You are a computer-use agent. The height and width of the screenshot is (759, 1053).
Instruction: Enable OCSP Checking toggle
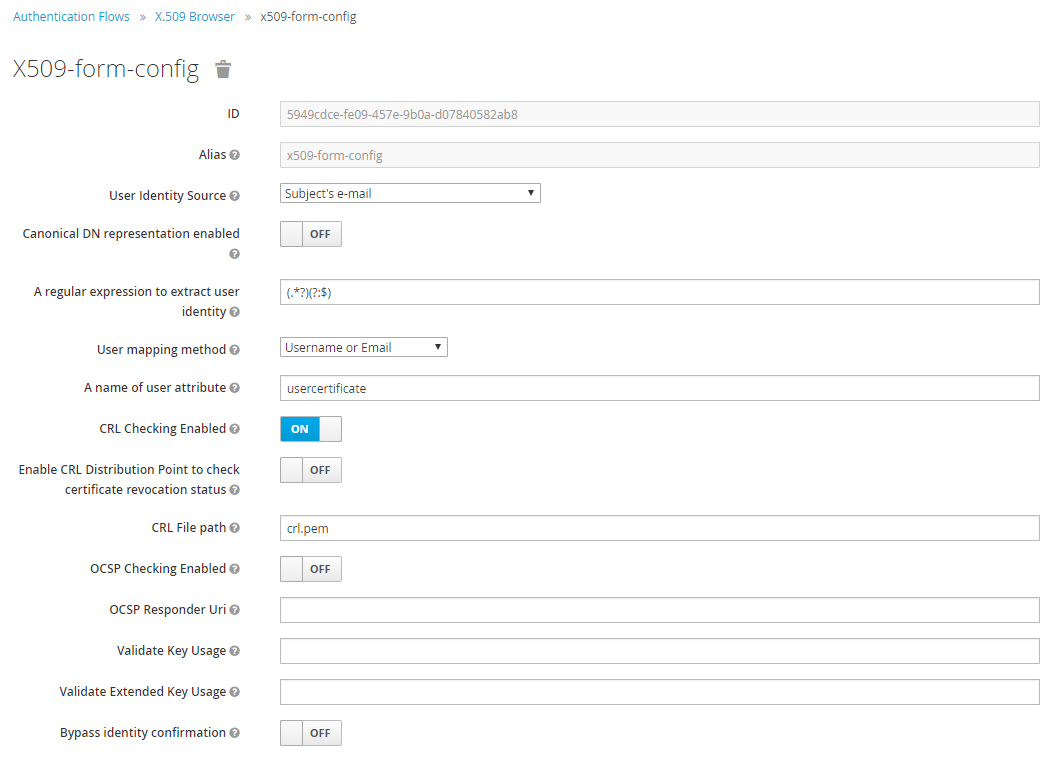[311, 569]
